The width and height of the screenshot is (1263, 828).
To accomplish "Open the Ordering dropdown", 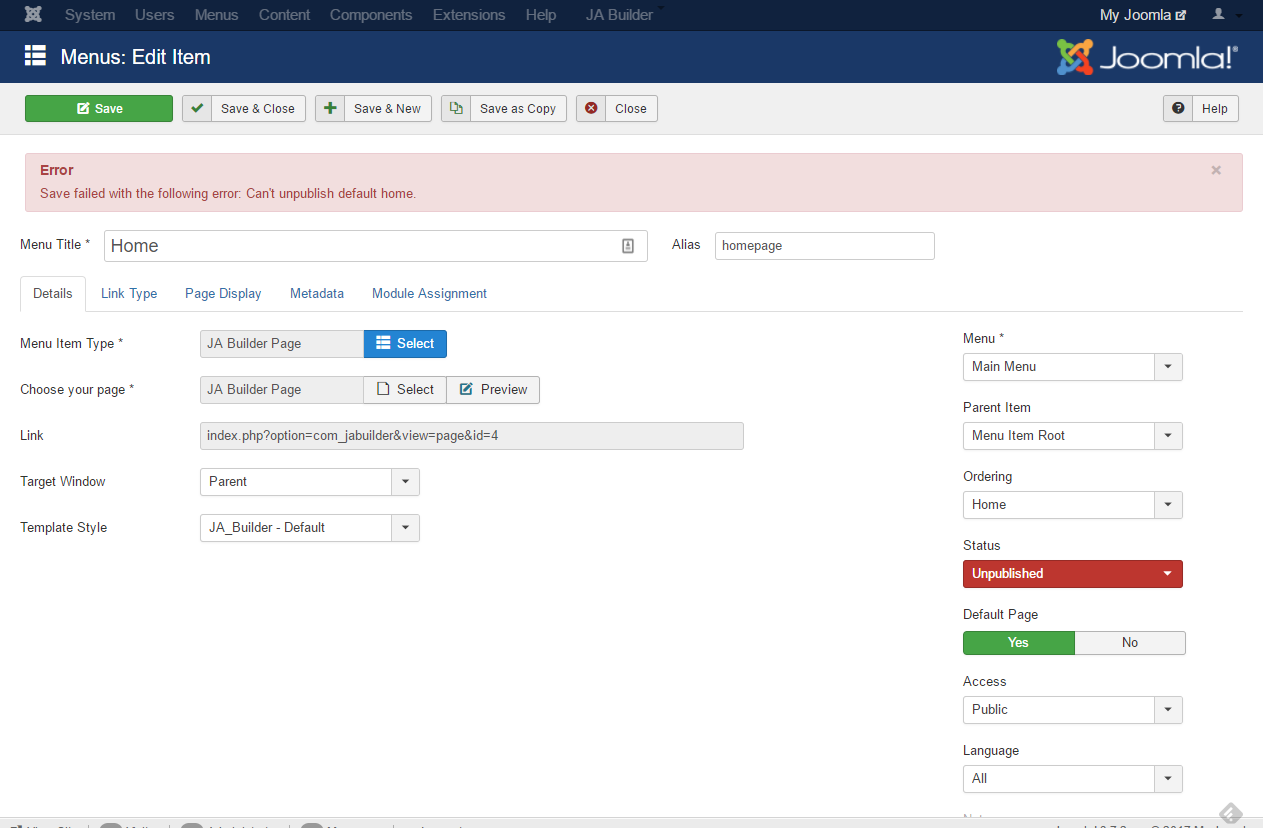I will (x=1073, y=504).
